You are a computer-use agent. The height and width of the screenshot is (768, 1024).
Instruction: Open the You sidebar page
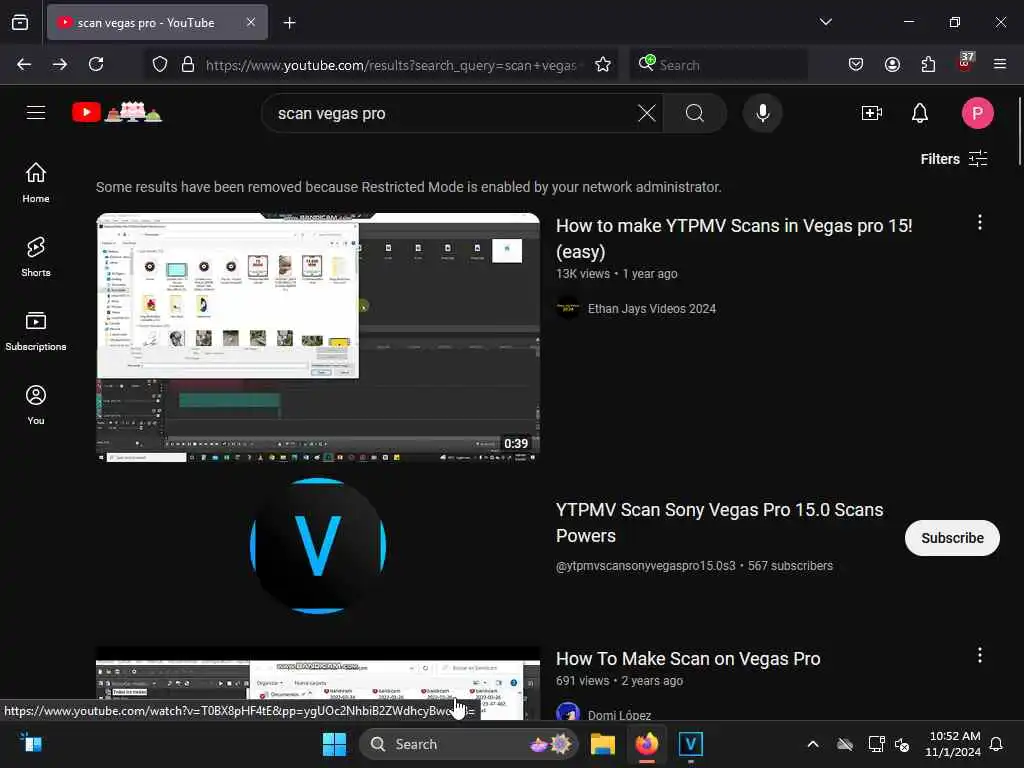36,405
